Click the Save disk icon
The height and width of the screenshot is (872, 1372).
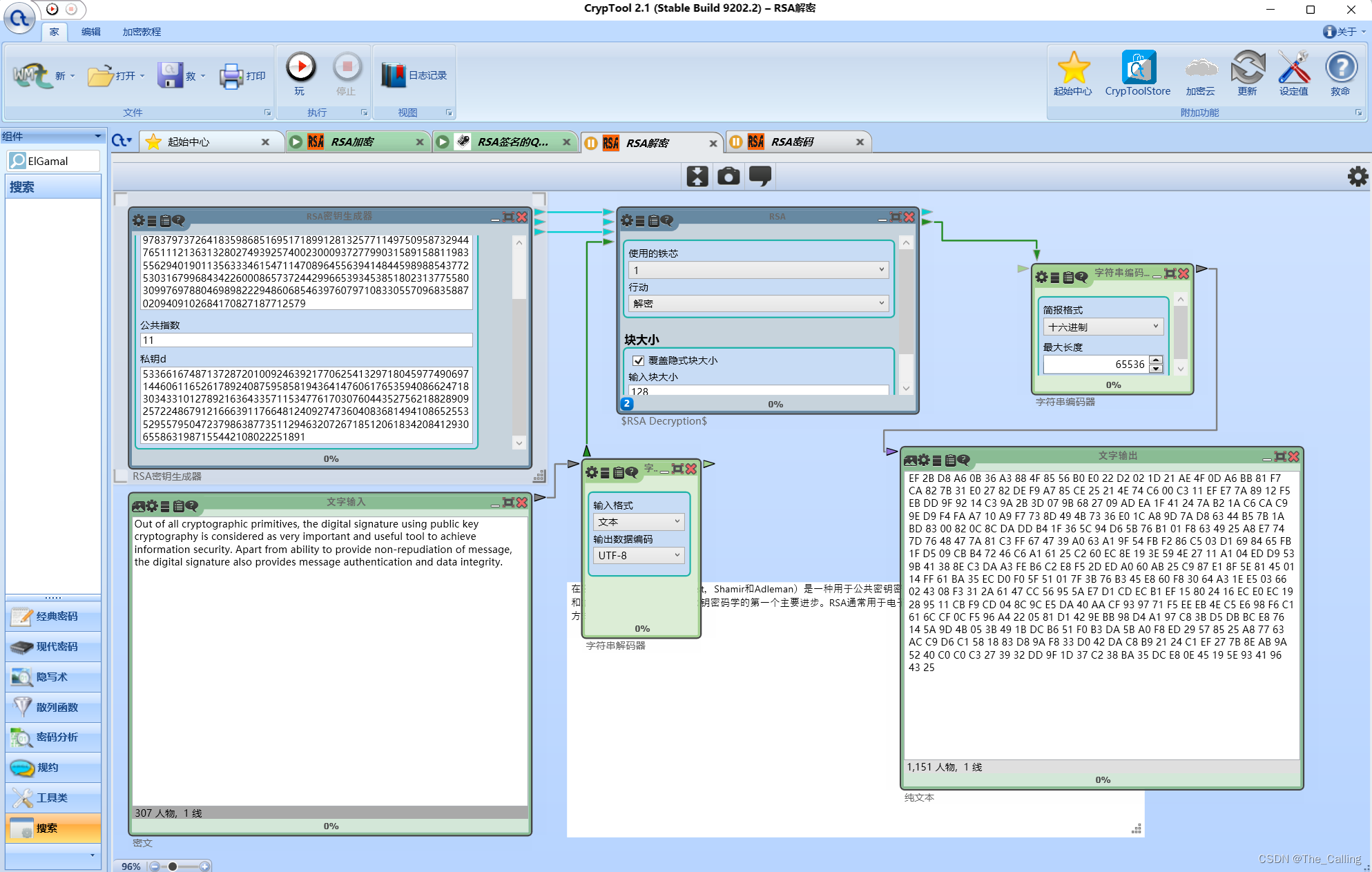click(x=170, y=75)
